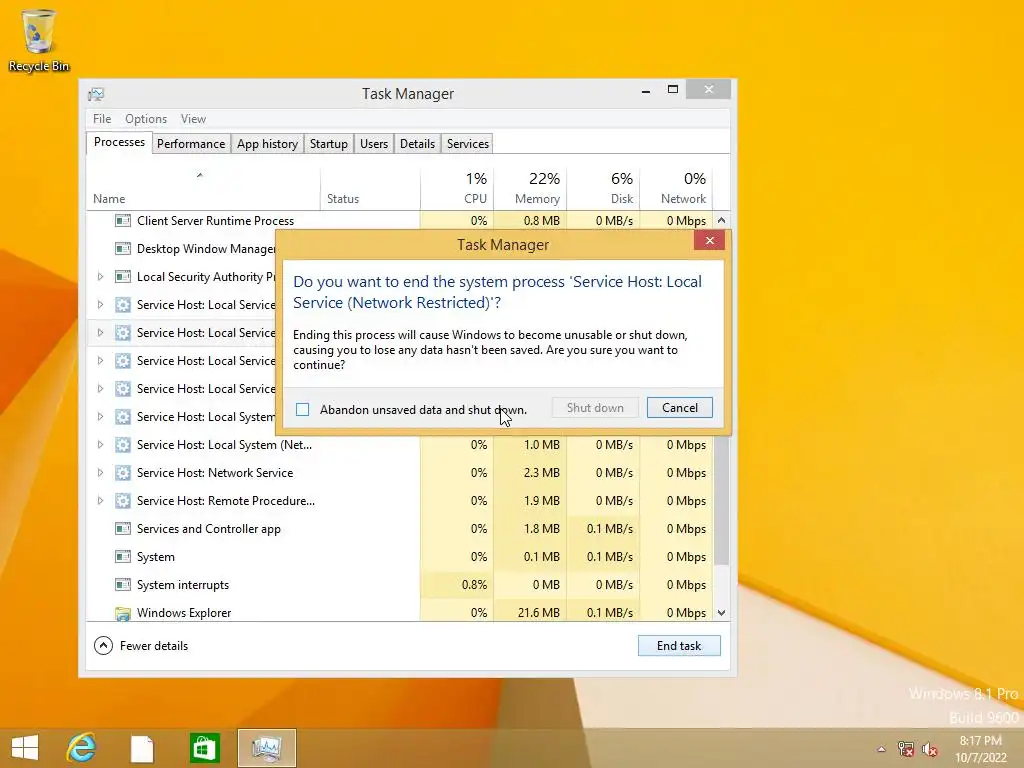Switch to the Startup tab
This screenshot has height=768, width=1024.
coord(328,144)
